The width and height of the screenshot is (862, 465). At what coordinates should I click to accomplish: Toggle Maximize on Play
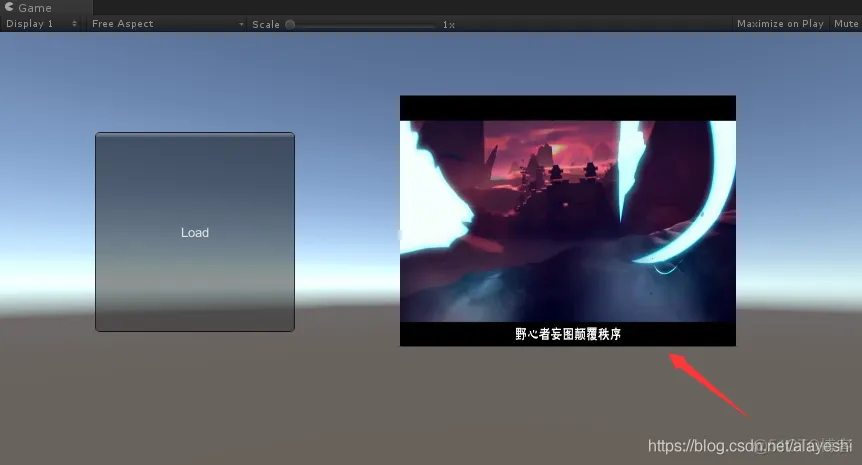pyautogui.click(x=780, y=24)
